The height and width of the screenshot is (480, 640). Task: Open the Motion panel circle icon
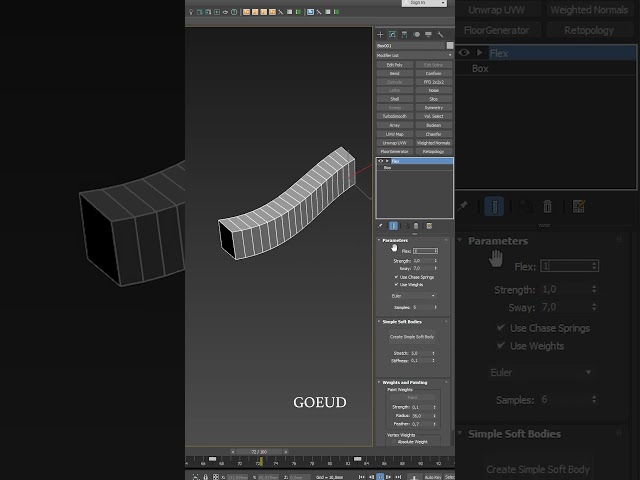(416, 34)
